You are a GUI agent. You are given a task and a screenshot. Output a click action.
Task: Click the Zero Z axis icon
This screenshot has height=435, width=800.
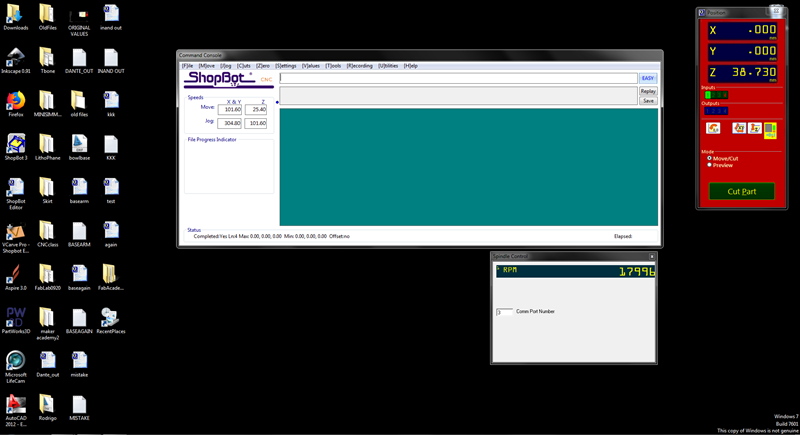[x=755, y=129]
